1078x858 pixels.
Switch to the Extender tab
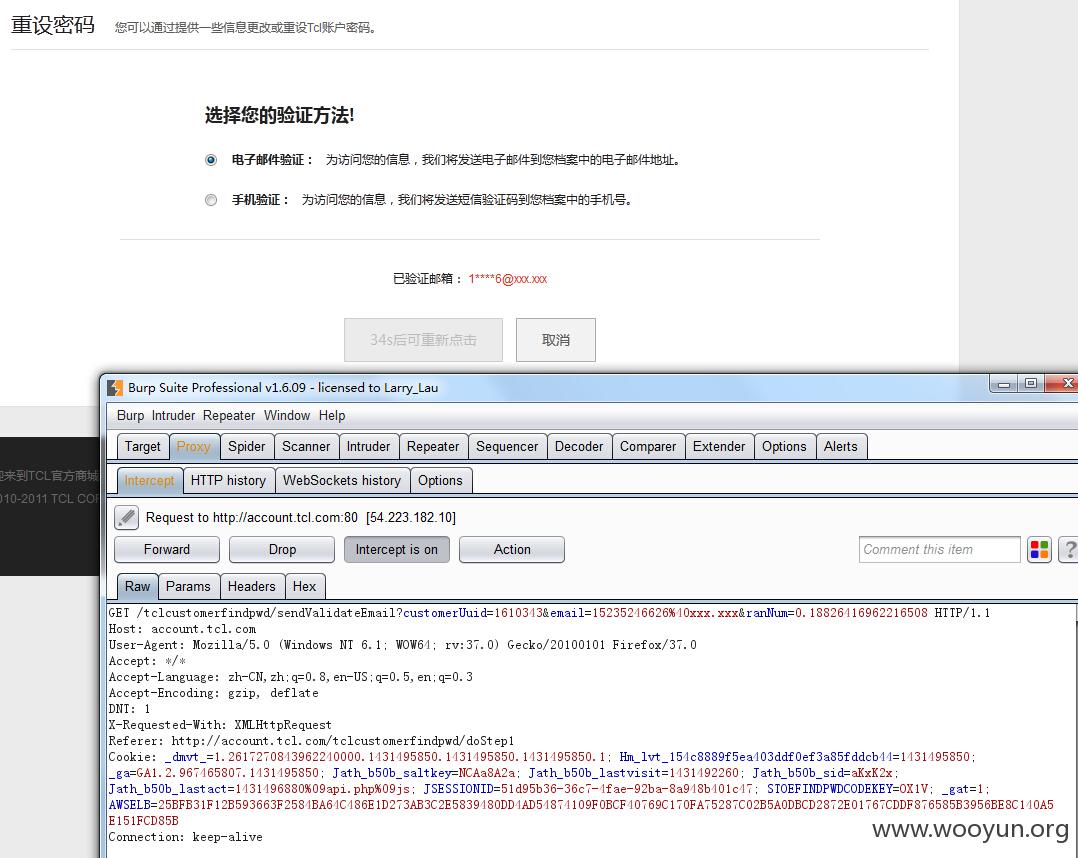(x=719, y=446)
